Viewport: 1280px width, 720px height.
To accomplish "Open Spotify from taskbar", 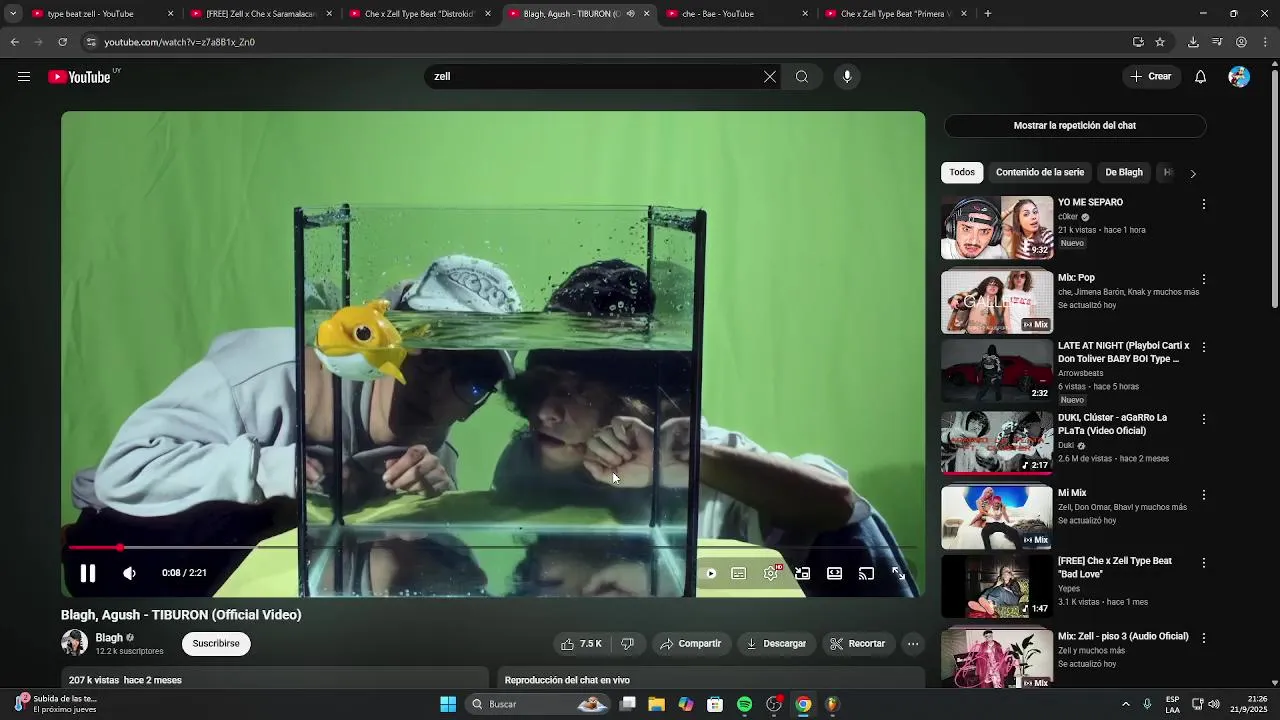I will point(744,704).
